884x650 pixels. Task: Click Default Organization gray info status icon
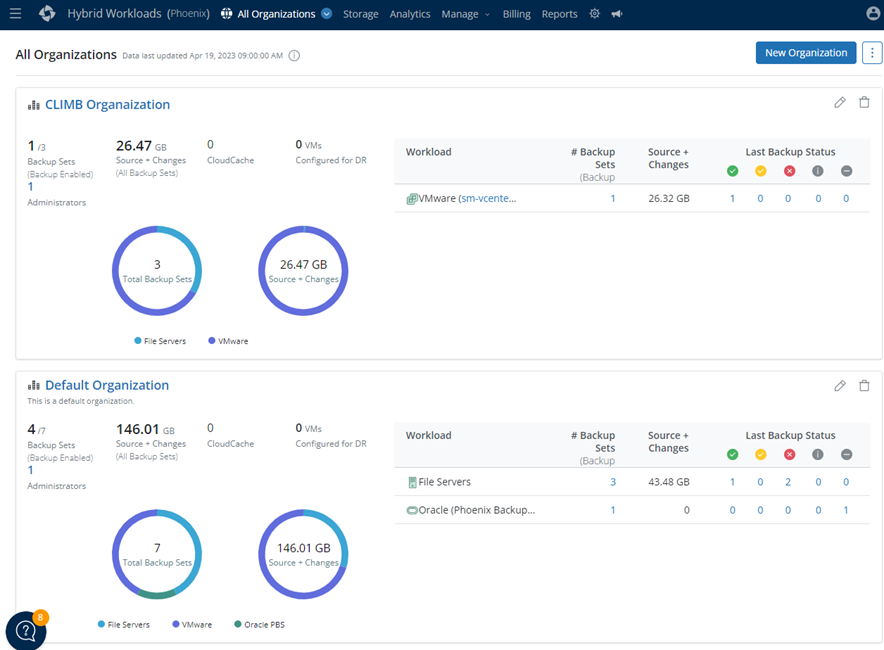point(817,454)
